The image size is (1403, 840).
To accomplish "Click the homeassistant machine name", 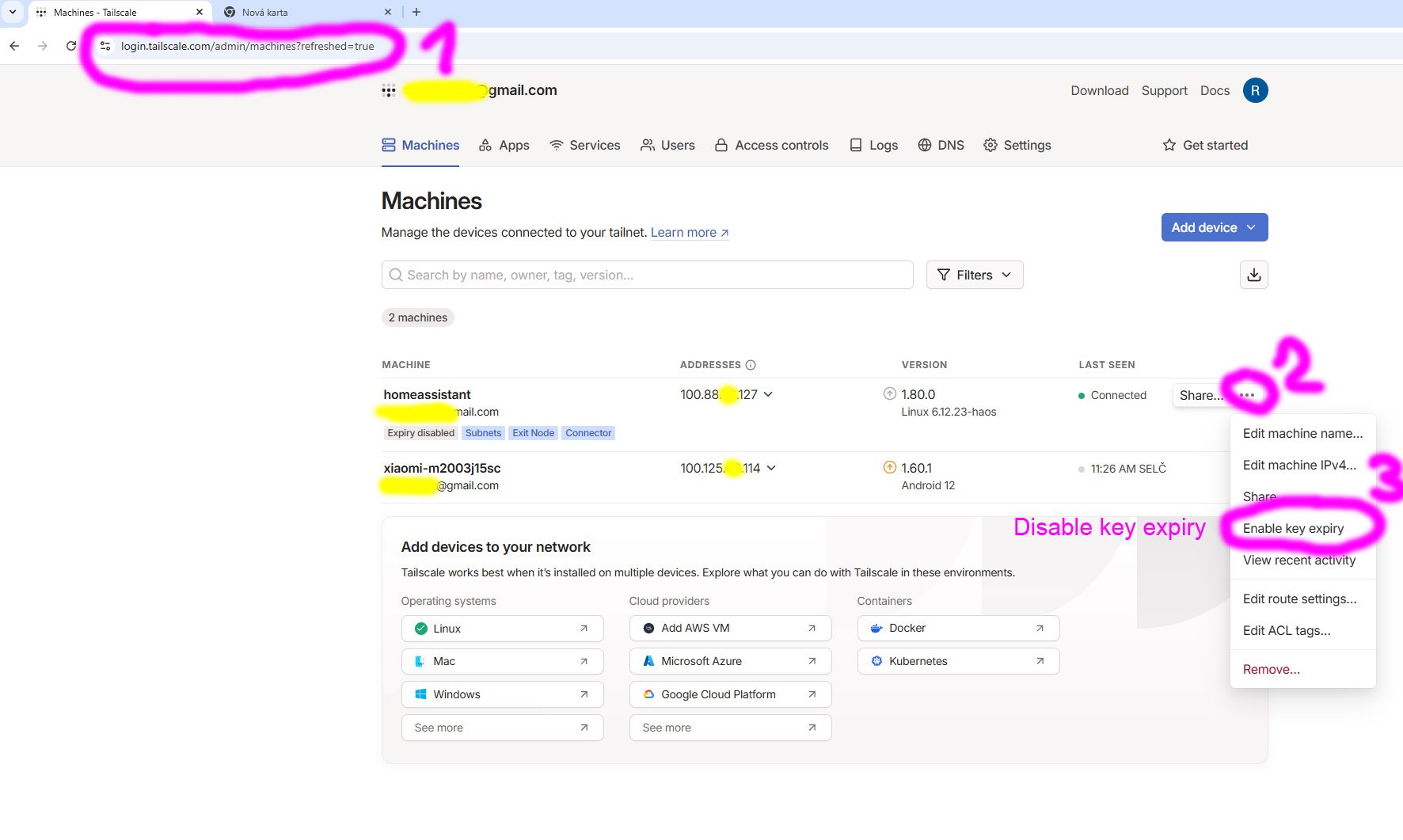I will tap(427, 394).
